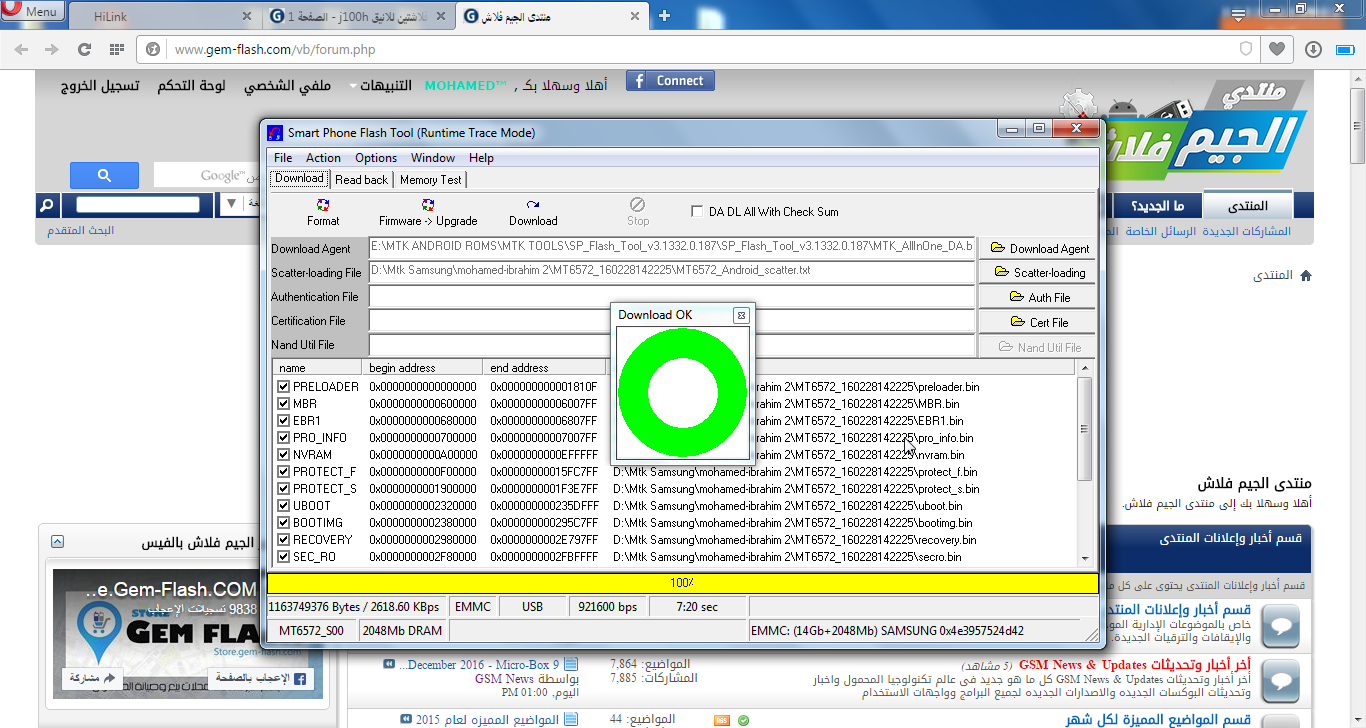Click the dark magnifier search icon
This screenshot has height=728, width=1366.
[x=46, y=206]
